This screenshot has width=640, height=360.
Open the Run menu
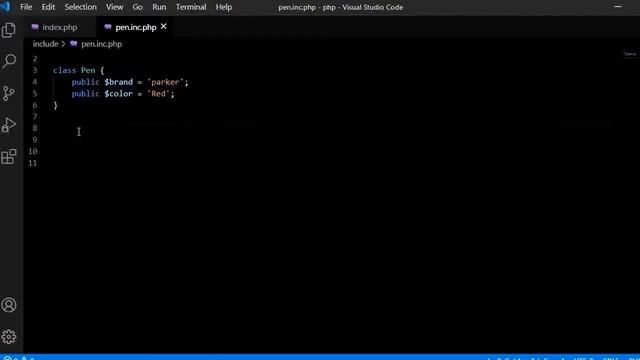coord(159,7)
